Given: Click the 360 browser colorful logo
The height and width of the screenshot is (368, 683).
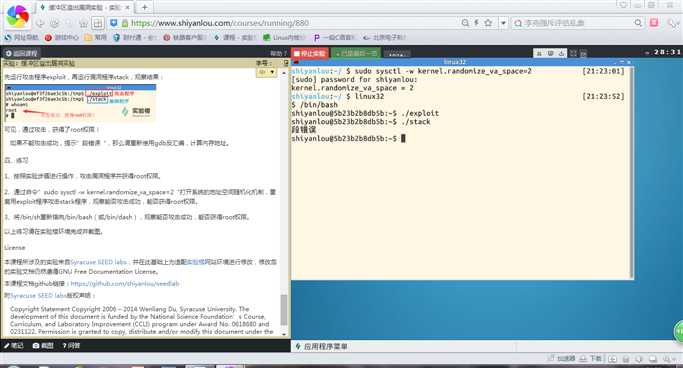Looking at the screenshot, I should [17, 17].
